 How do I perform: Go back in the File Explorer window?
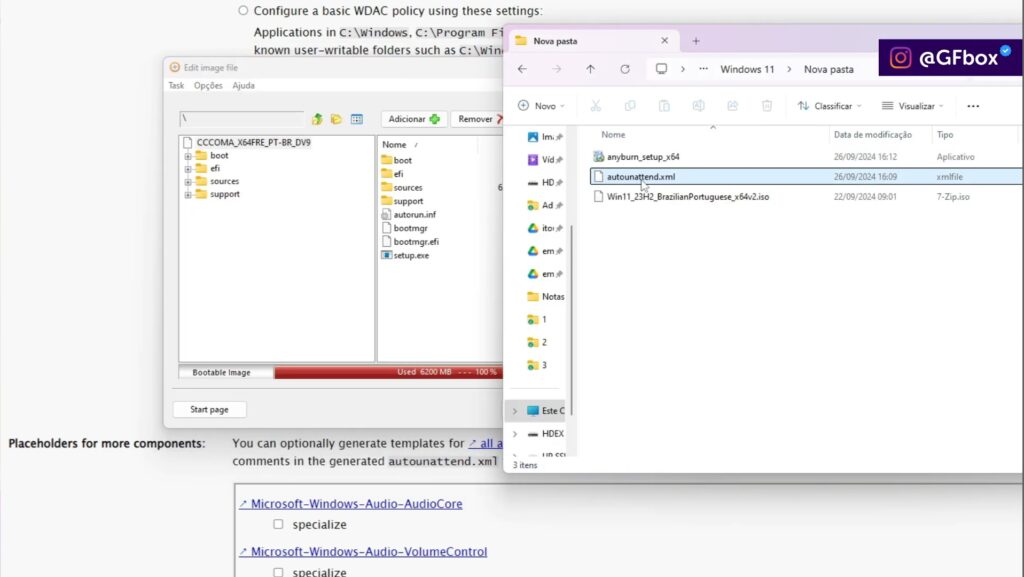click(x=522, y=69)
